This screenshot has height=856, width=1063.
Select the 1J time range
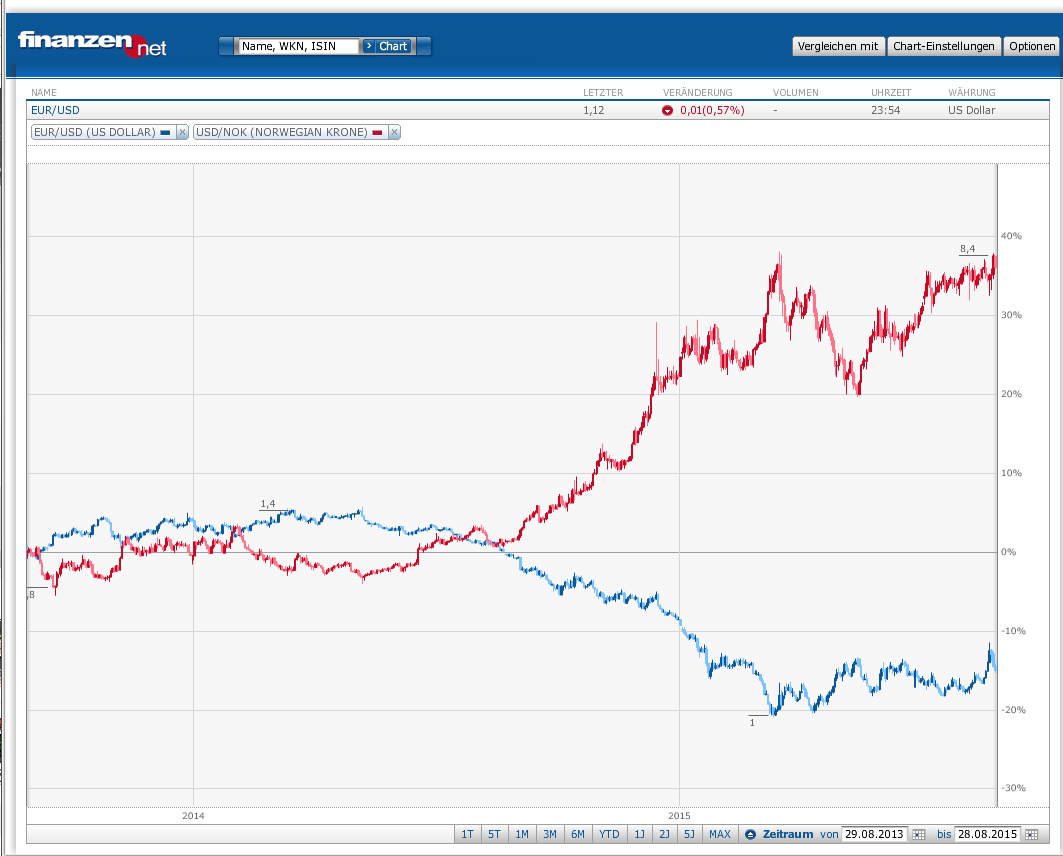pos(639,834)
